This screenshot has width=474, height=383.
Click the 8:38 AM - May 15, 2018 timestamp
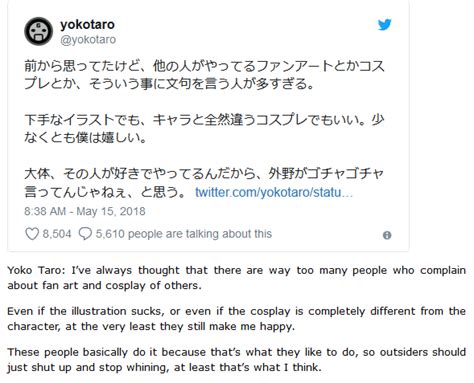point(85,211)
